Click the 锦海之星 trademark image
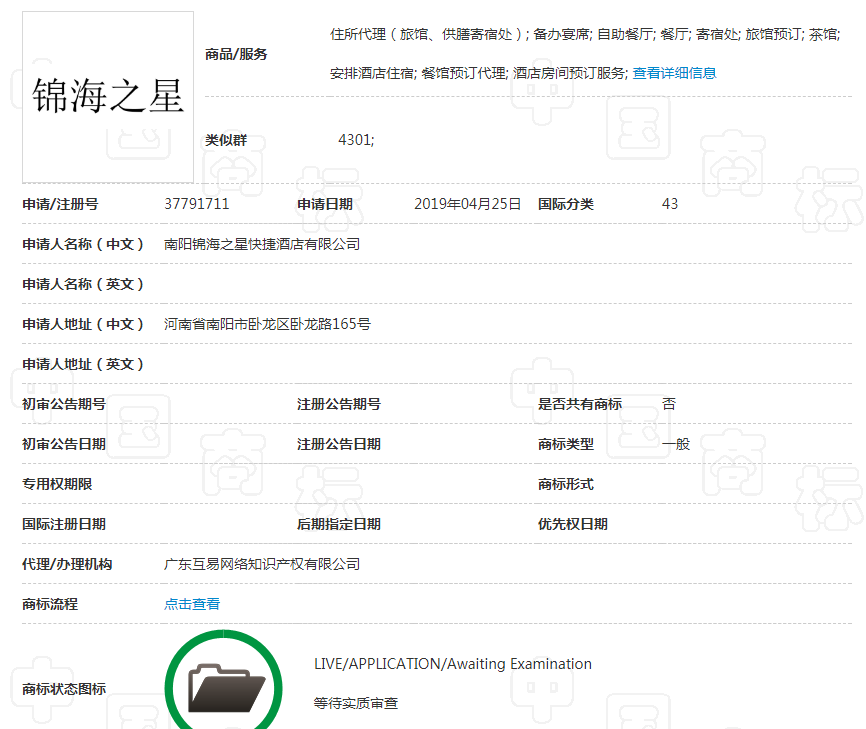 coord(108,97)
